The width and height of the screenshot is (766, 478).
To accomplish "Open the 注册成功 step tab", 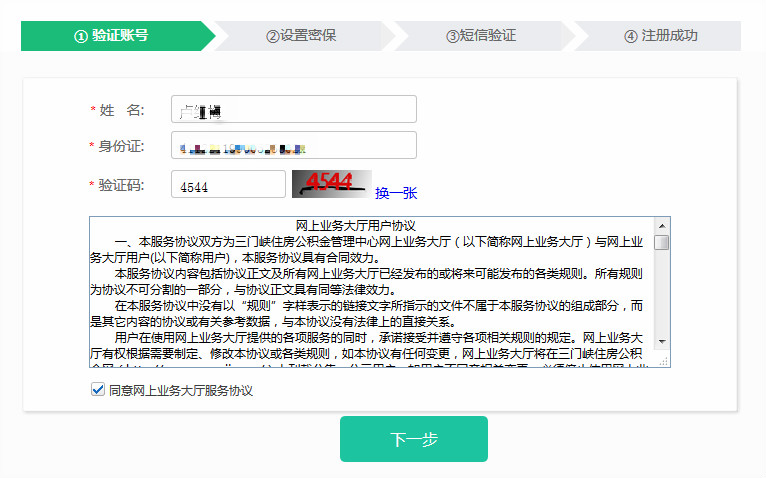I will point(661,35).
